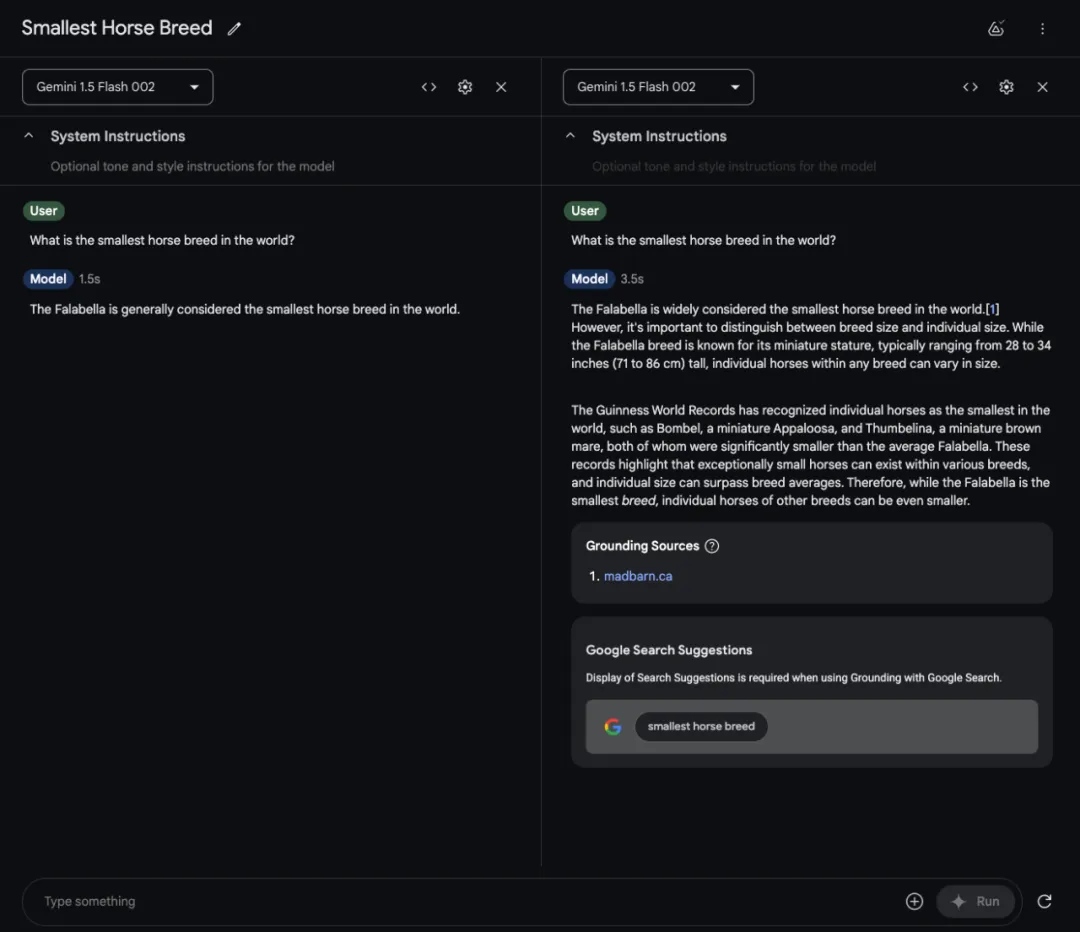Image resolution: width=1080 pixels, height=932 pixels.
Task: Open the save to Drive icon
Action: (996, 28)
